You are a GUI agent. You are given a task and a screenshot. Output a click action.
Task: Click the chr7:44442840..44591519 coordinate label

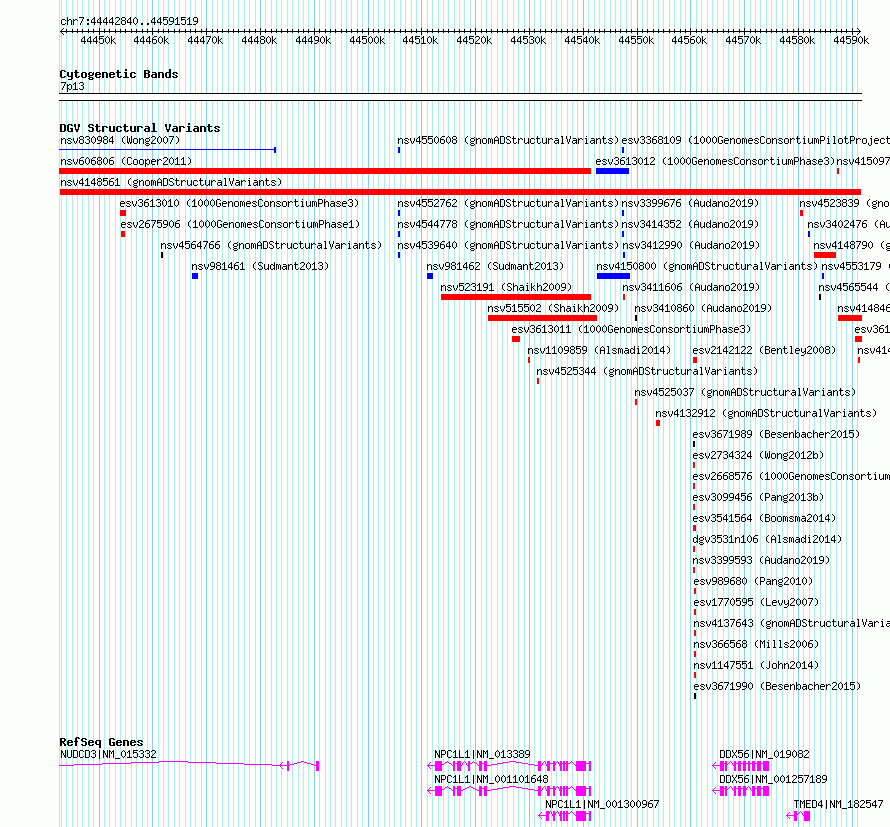tap(129, 22)
